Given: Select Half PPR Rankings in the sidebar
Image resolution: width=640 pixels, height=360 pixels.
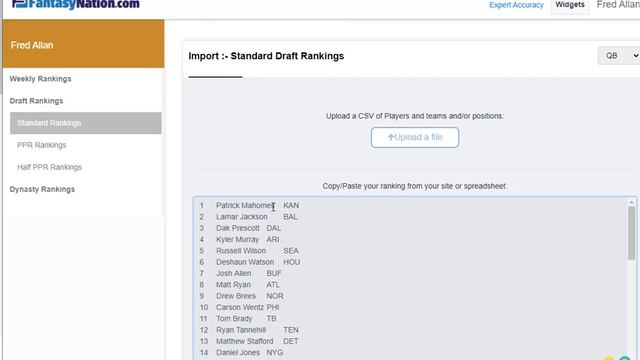Looking at the screenshot, I should point(49,167).
